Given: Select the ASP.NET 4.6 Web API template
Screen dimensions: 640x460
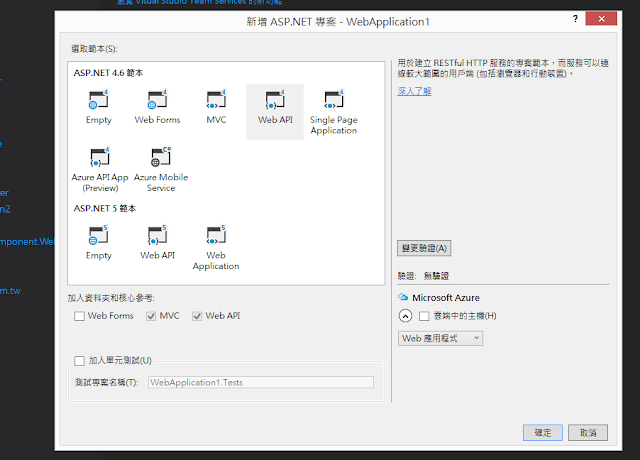Looking at the screenshot, I should click(275, 111).
